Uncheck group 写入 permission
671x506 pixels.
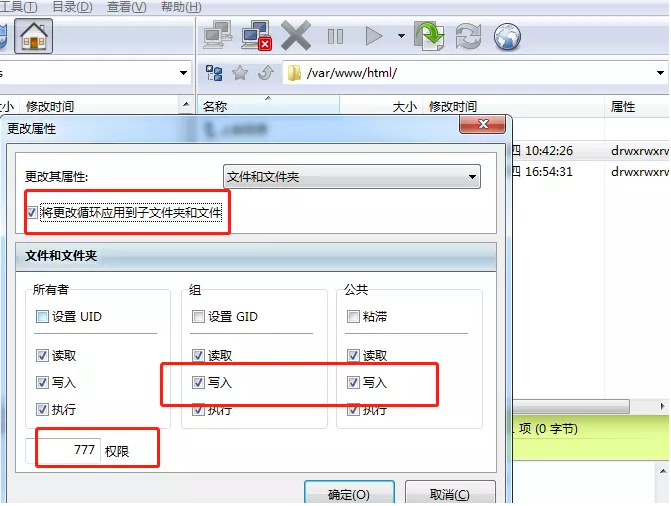coord(198,382)
